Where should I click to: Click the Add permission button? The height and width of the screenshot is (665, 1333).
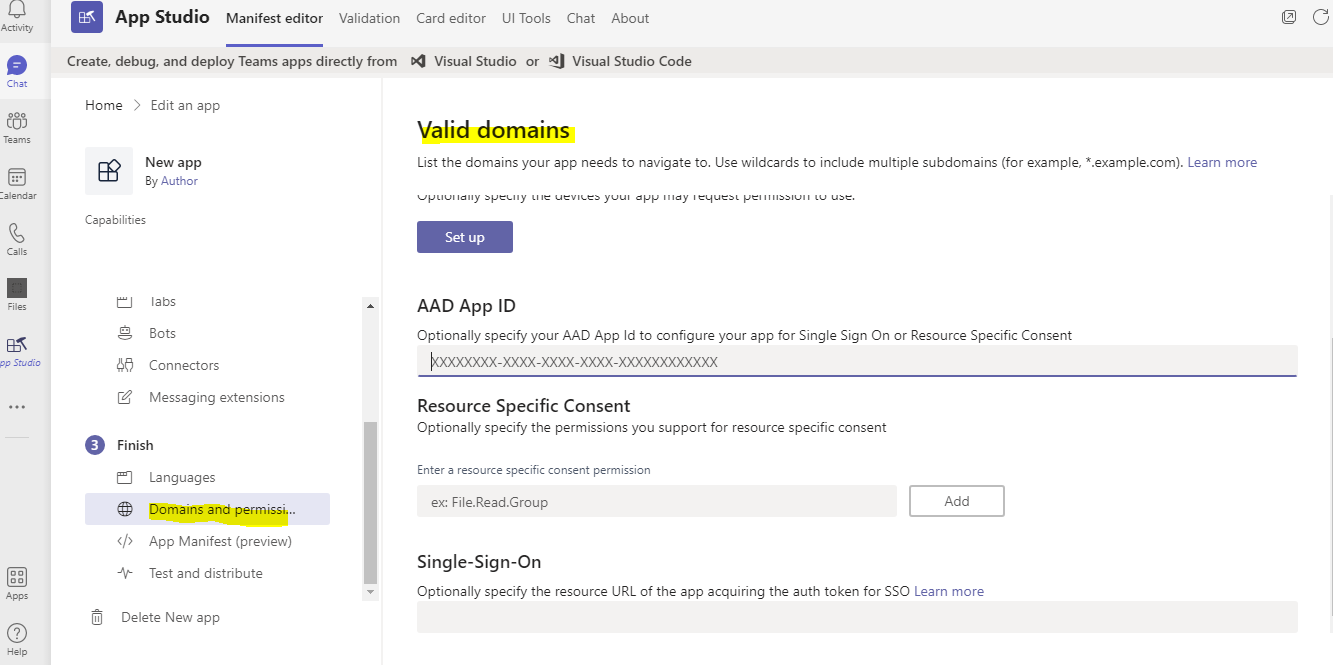point(956,500)
